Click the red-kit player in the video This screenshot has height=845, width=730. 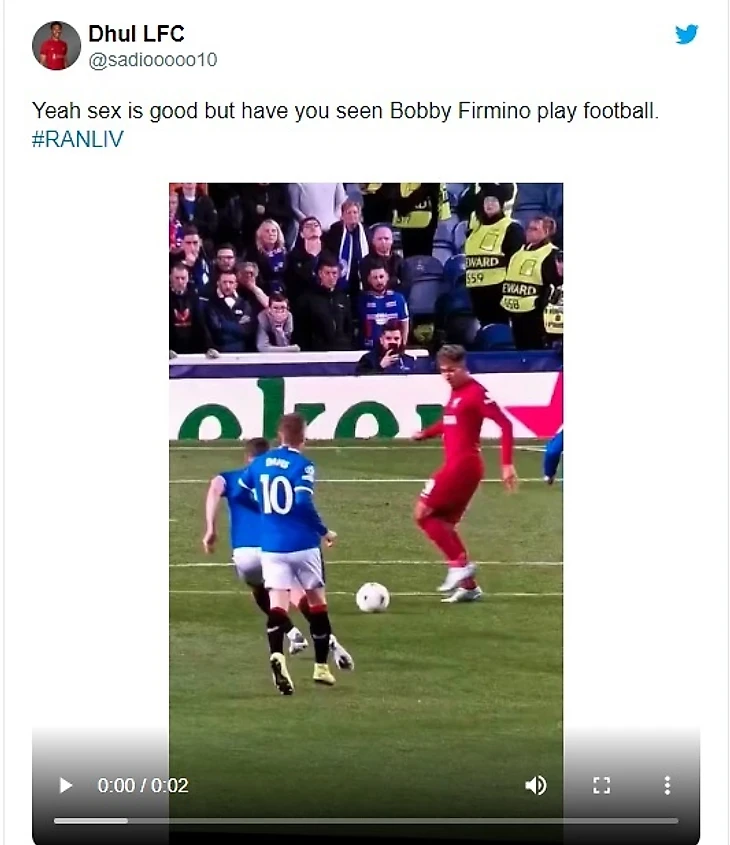463,474
